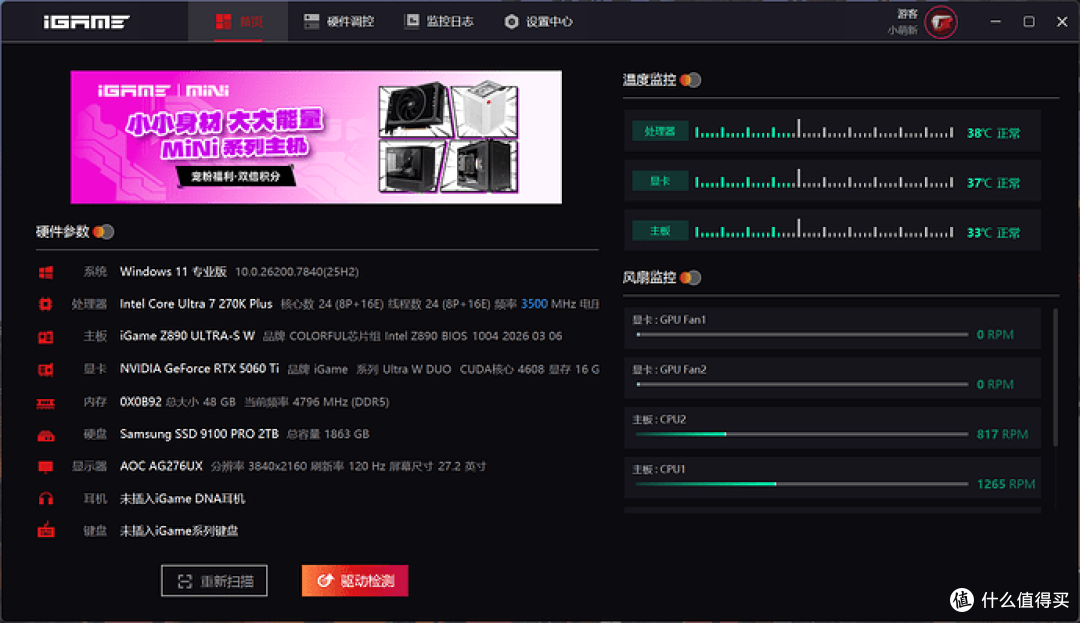Click the 耳机 headphone icon
Screen dimensions: 1080x623
click(45, 498)
